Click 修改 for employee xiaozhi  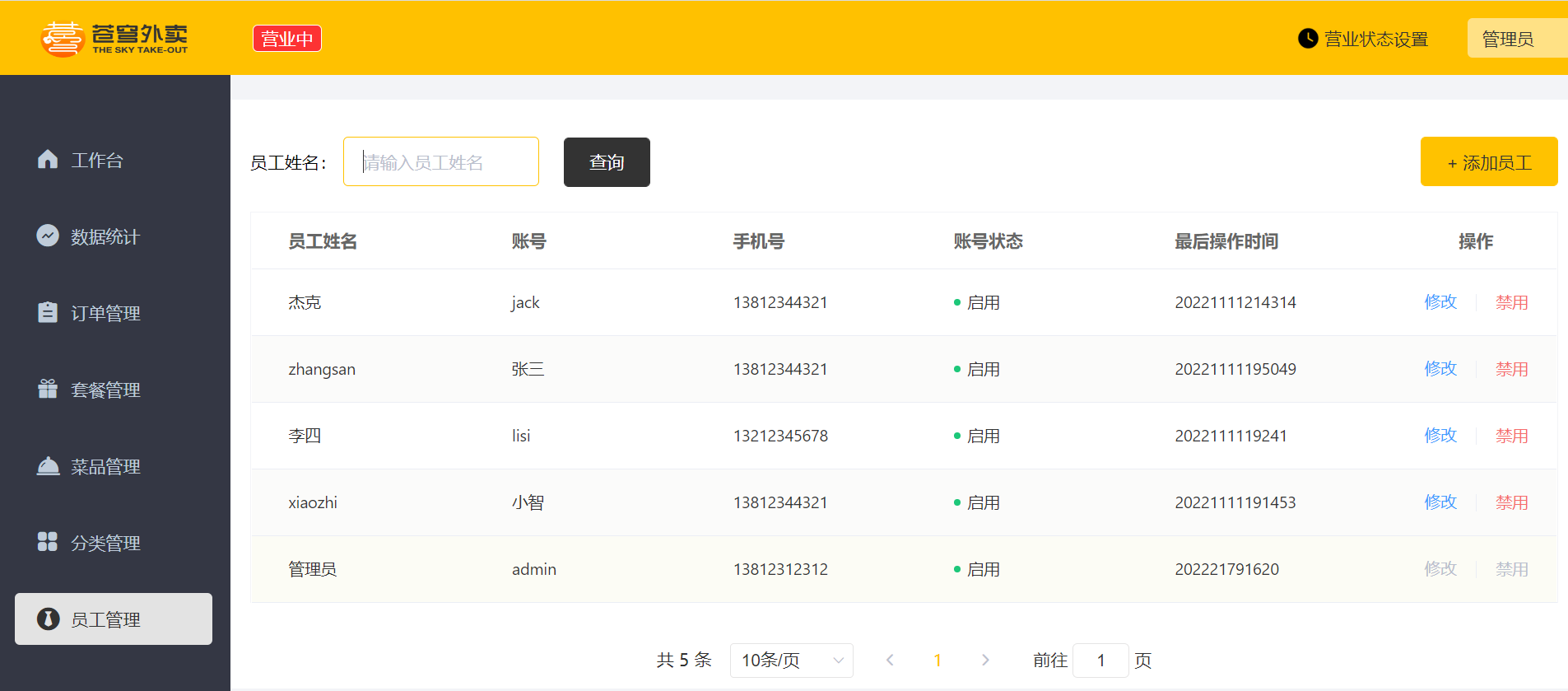(x=1440, y=502)
